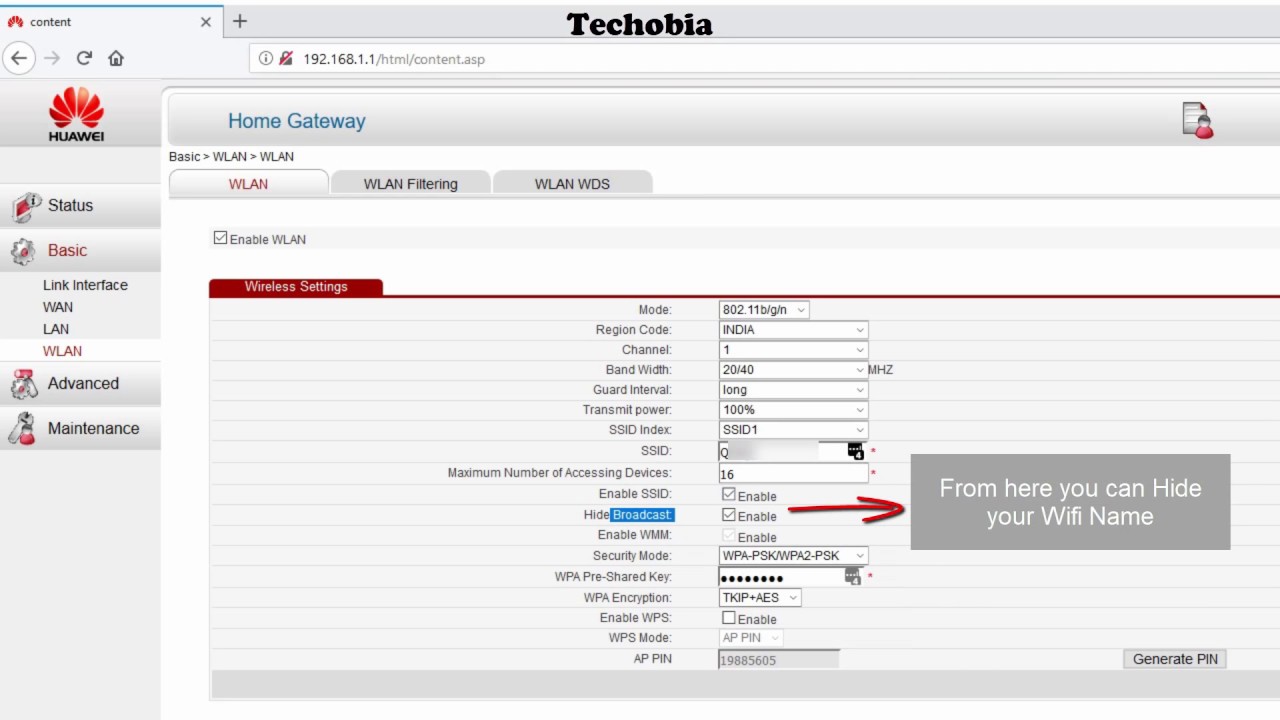Open the WLAN sidebar link

62,351
